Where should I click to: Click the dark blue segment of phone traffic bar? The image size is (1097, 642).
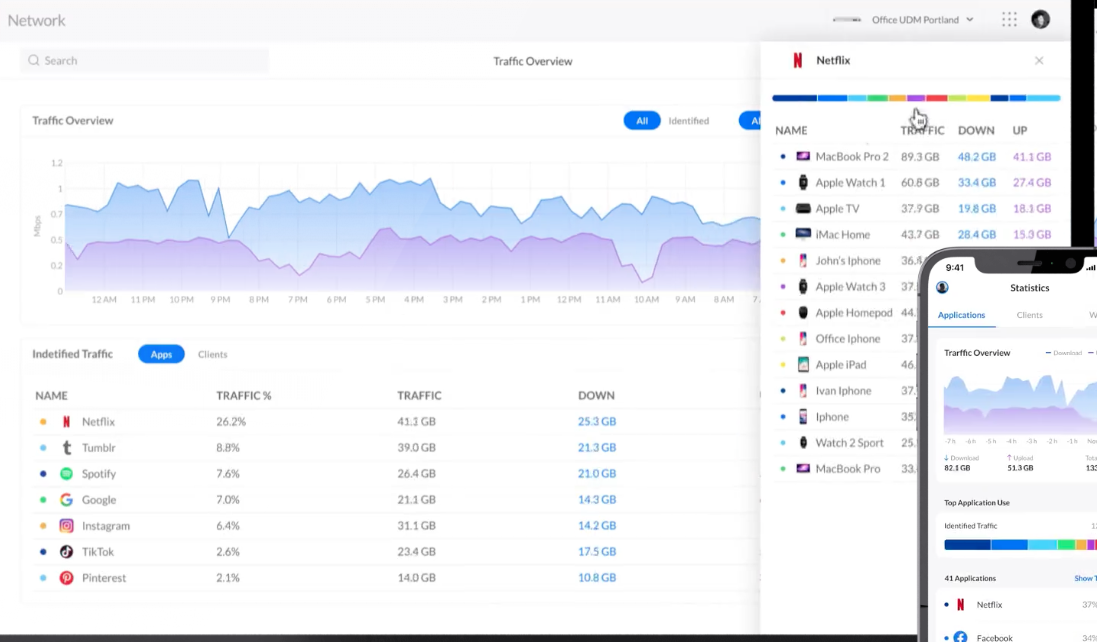tap(968, 545)
